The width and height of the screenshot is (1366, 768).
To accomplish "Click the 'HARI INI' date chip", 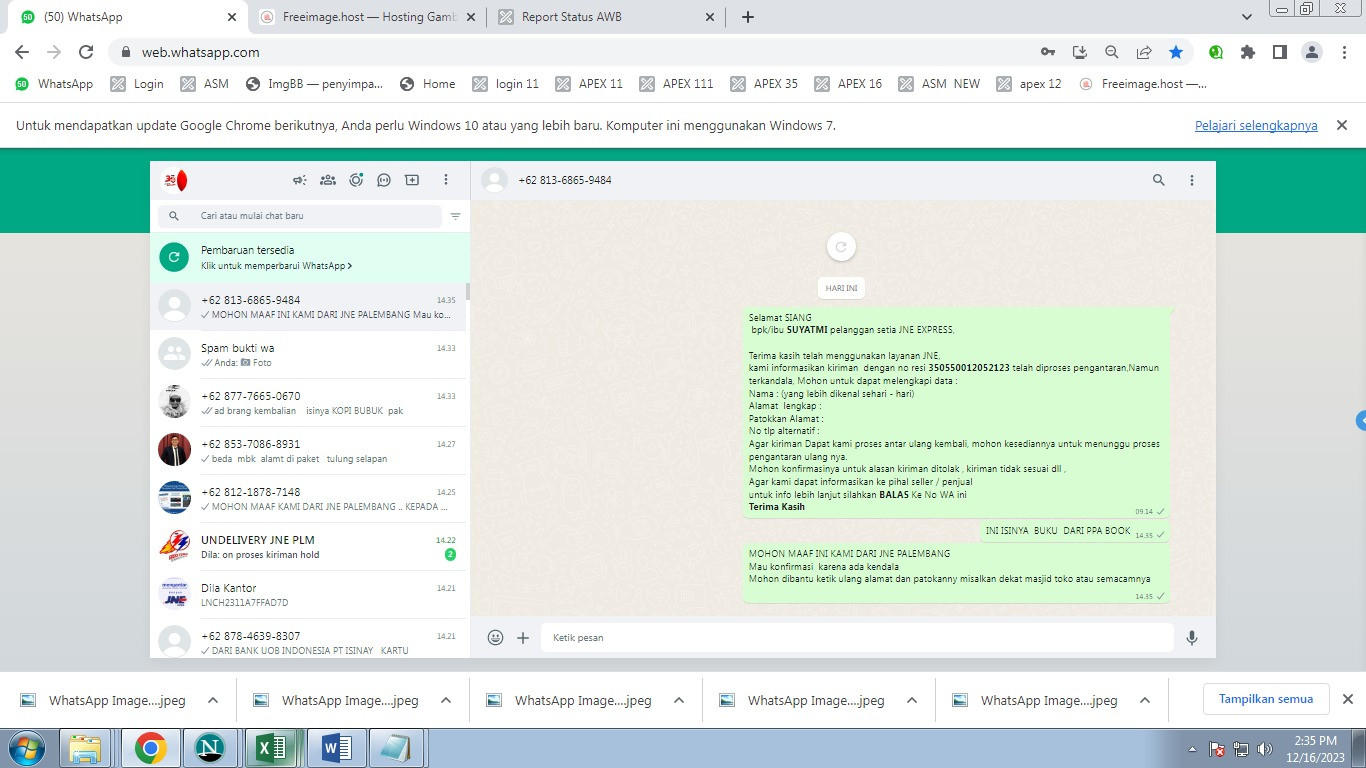I will pos(841,288).
